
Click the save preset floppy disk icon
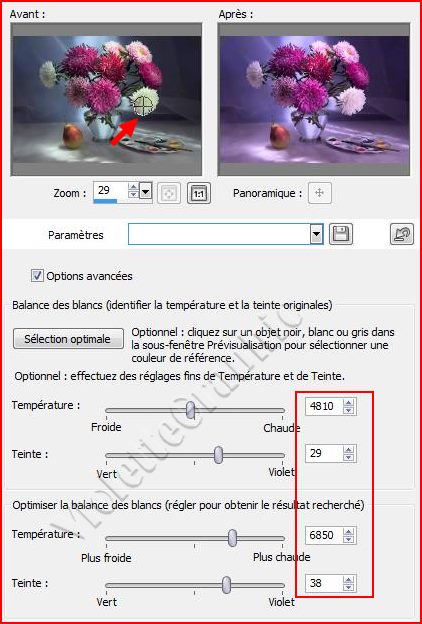pyautogui.click(x=341, y=234)
